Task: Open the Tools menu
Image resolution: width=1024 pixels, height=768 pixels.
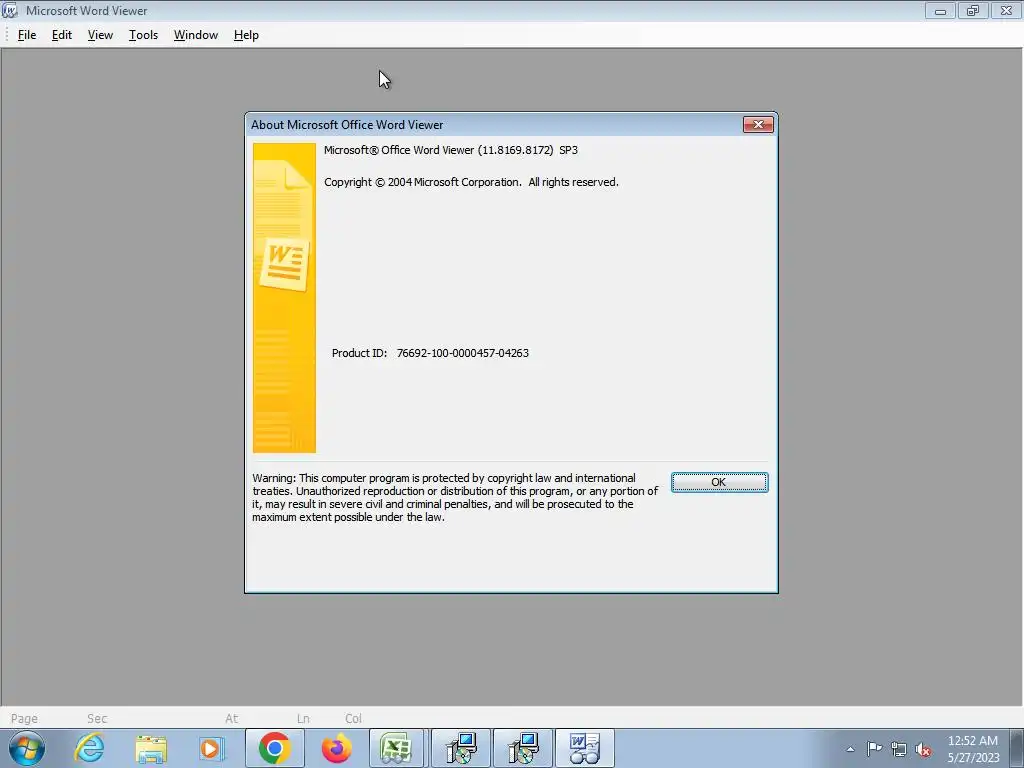Action: [143, 35]
